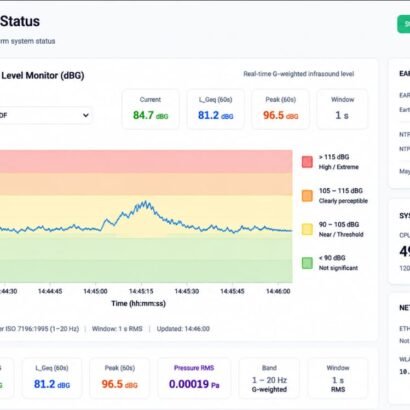This screenshot has width=410, height=410.
Task: Click the 14:45:00 time axis label
Action: (95, 291)
